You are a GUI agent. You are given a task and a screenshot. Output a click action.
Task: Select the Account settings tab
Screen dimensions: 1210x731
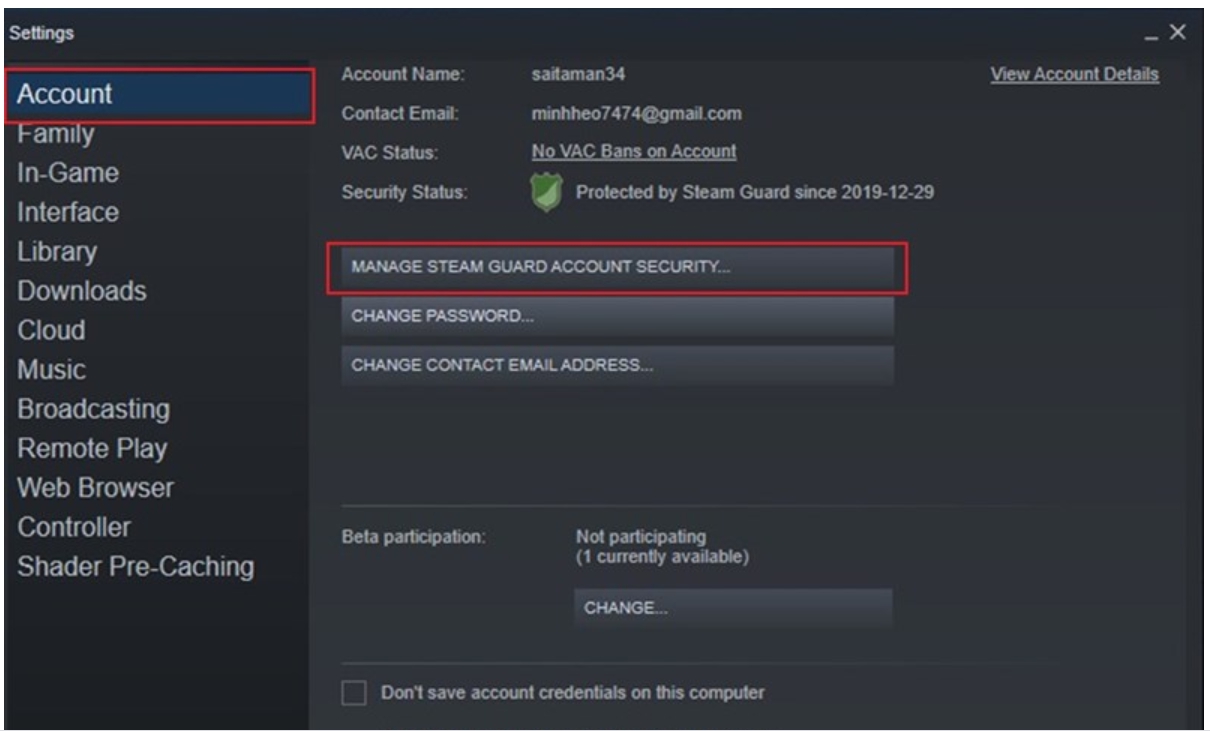[65, 95]
